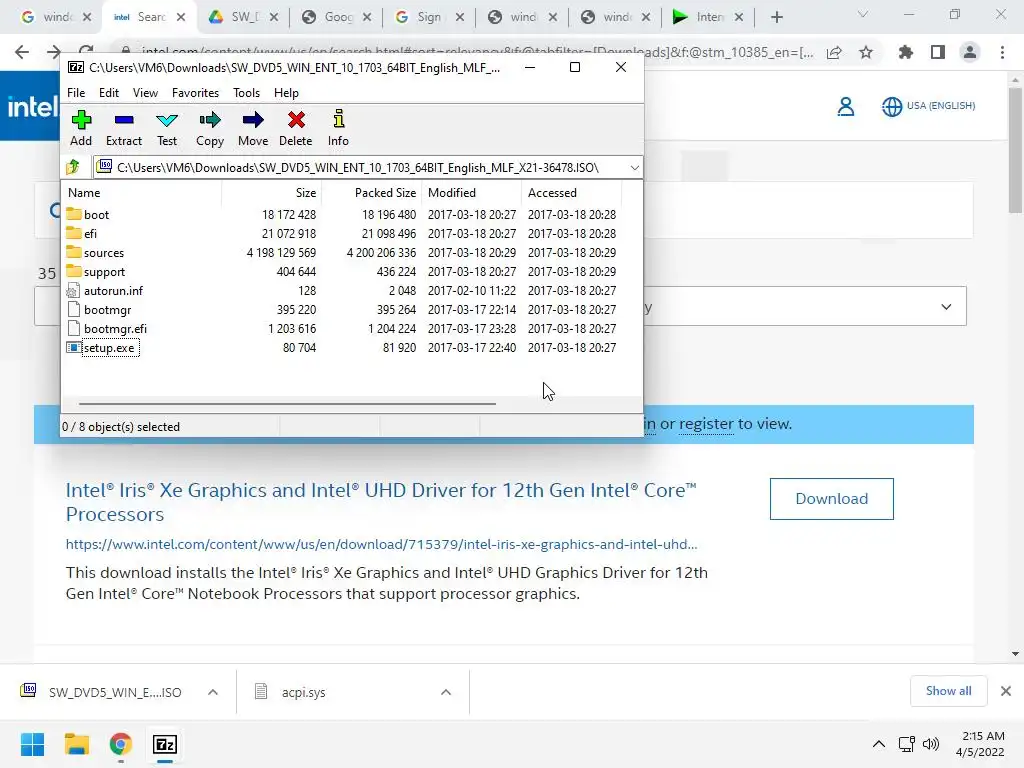Image resolution: width=1024 pixels, height=768 pixels.
Task: Click Show all downloads button
Action: pos(948,691)
